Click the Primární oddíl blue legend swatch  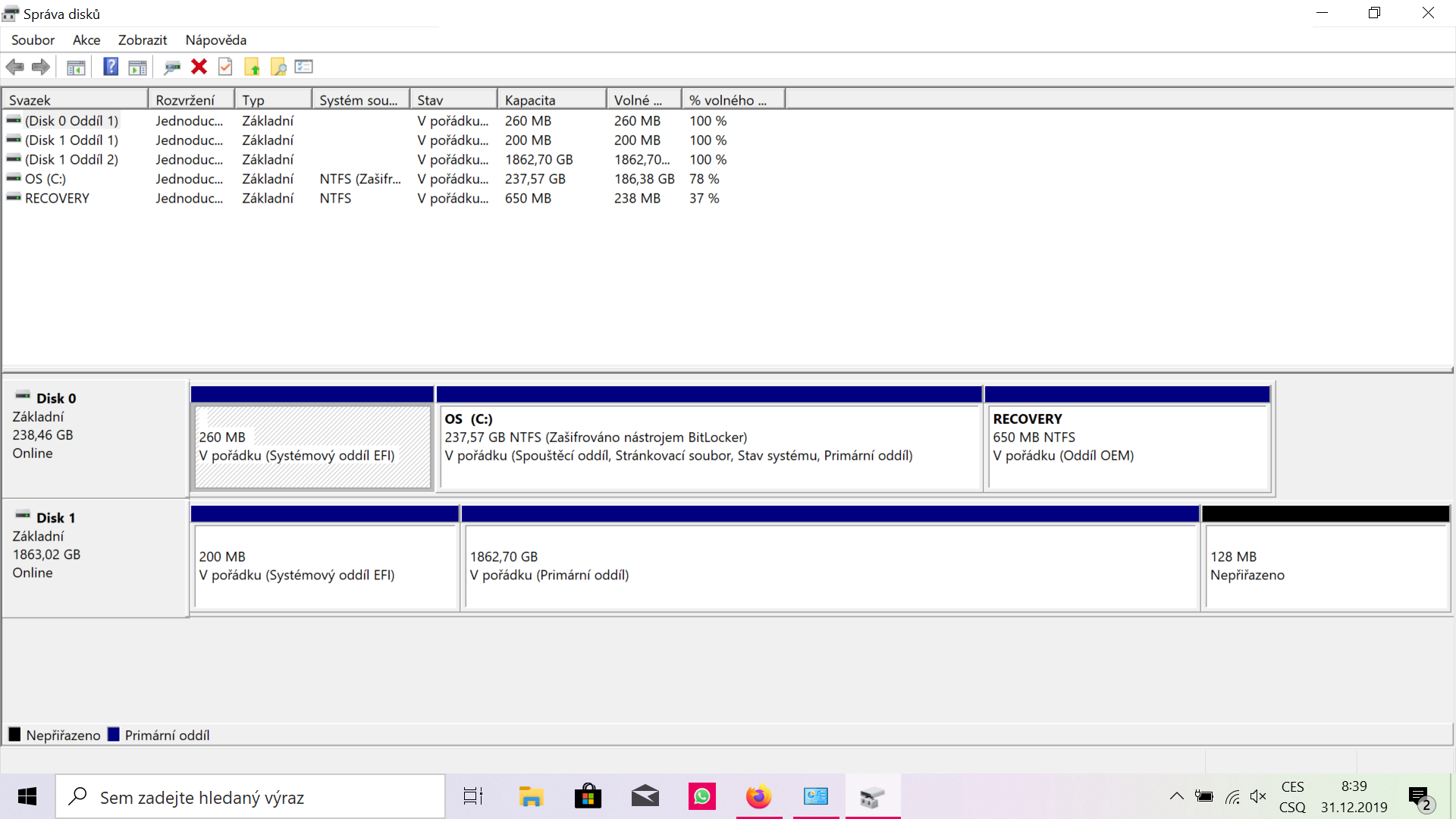(114, 734)
